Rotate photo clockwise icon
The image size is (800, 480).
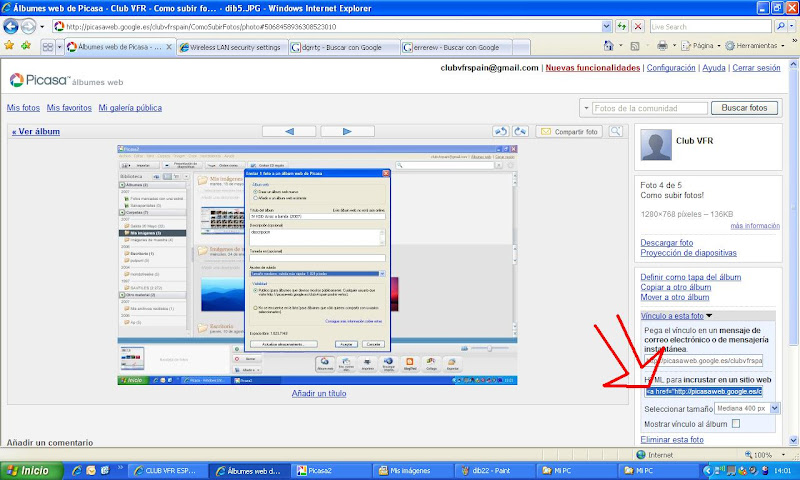[520, 131]
